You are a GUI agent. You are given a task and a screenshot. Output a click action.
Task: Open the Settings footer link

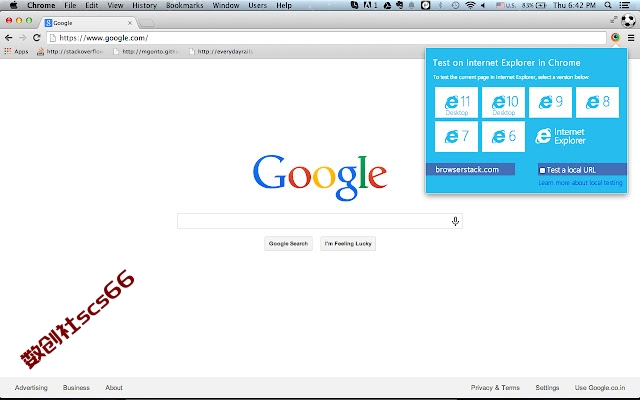547,387
